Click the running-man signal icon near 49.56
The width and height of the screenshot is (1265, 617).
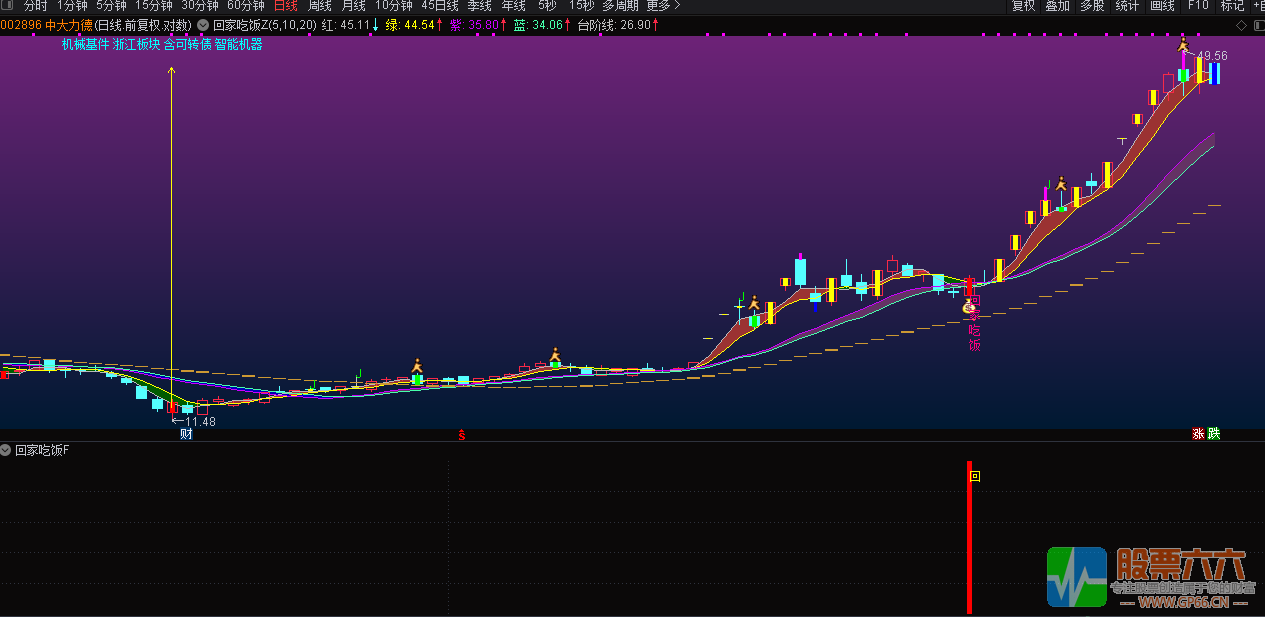(1183, 44)
